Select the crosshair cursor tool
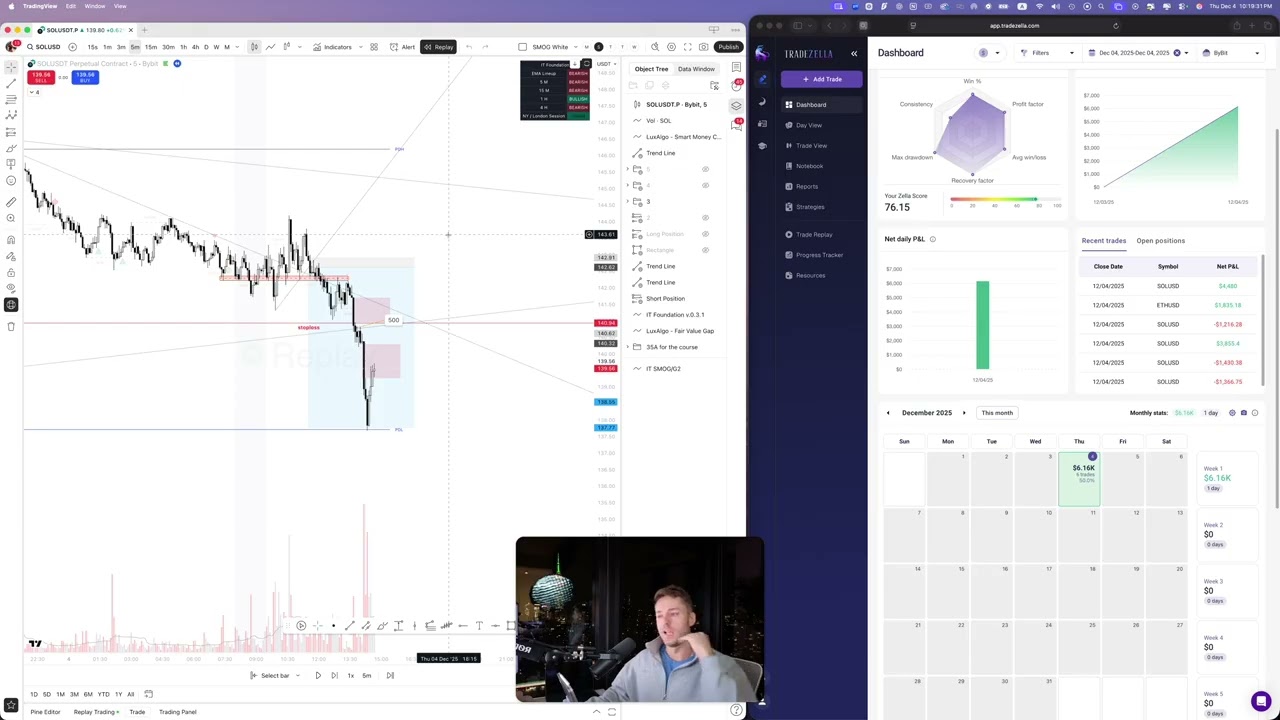This screenshot has height=720, width=1280. [11, 67]
